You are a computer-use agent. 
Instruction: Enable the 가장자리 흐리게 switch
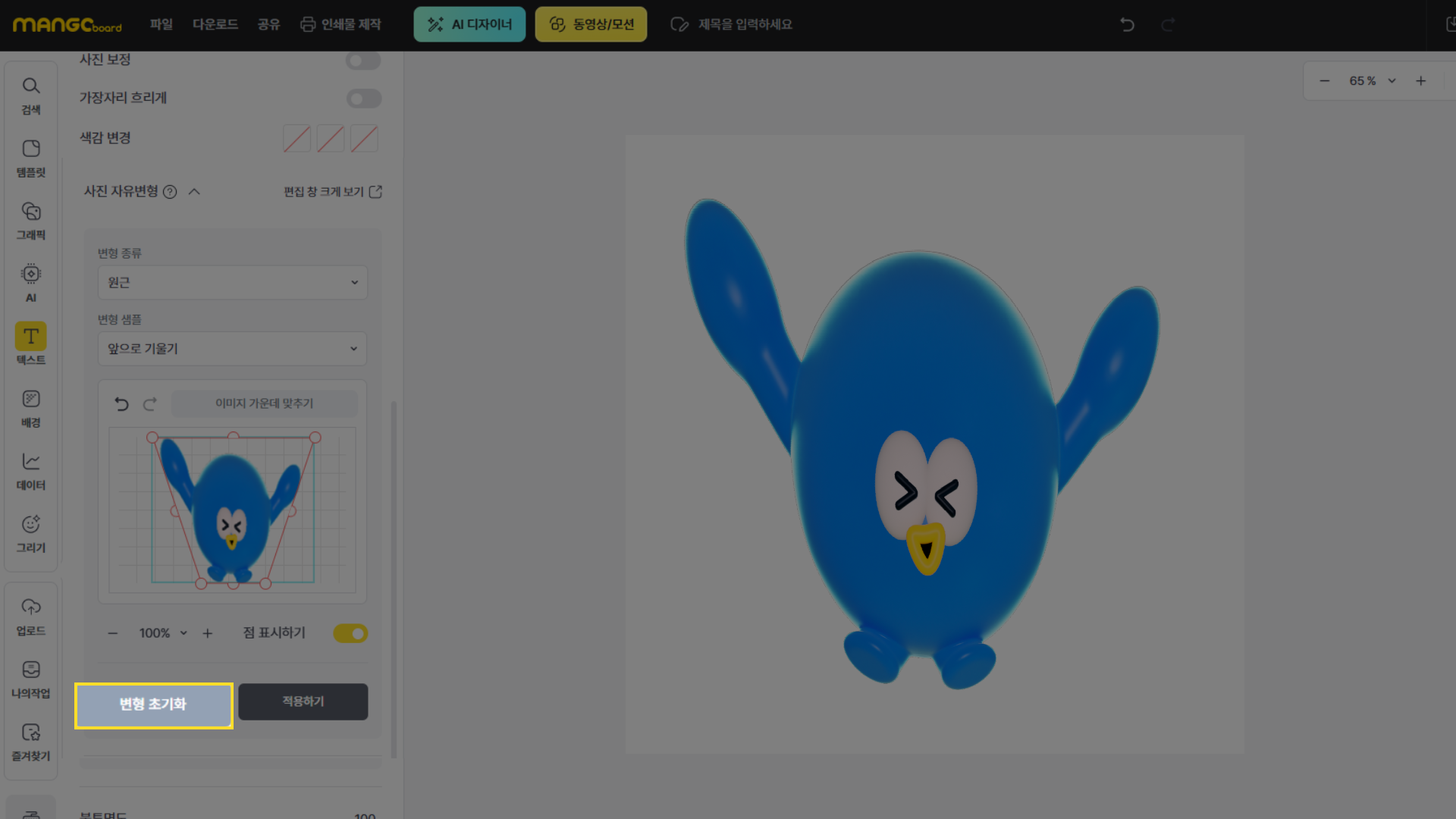pyautogui.click(x=363, y=98)
